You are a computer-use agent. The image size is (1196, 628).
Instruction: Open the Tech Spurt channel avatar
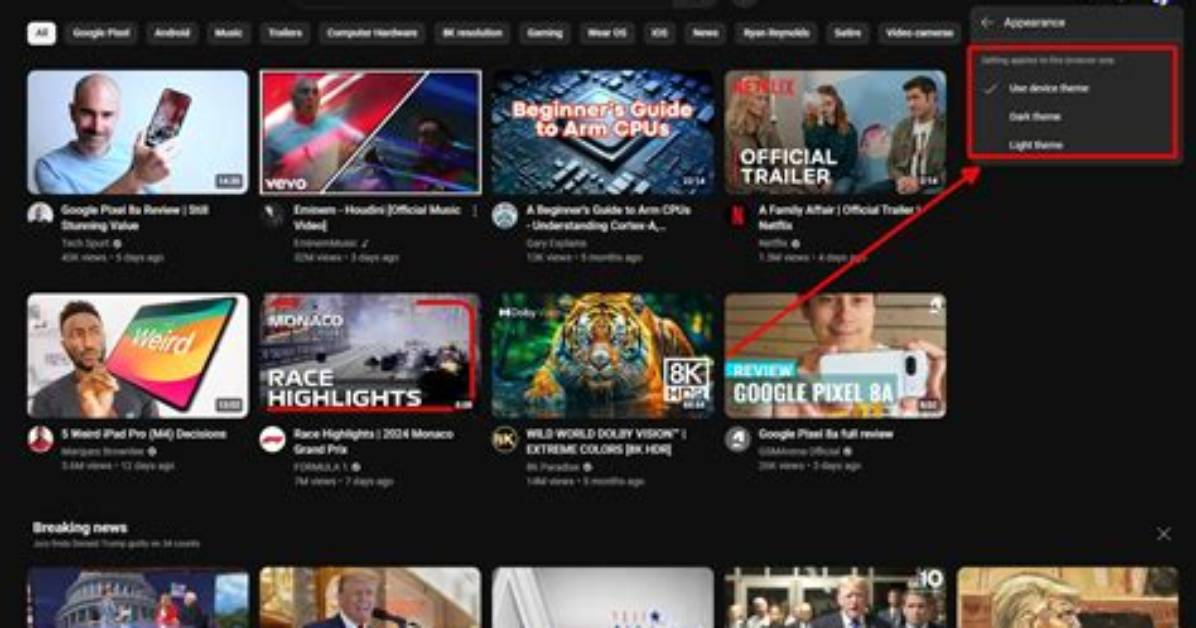[40, 214]
